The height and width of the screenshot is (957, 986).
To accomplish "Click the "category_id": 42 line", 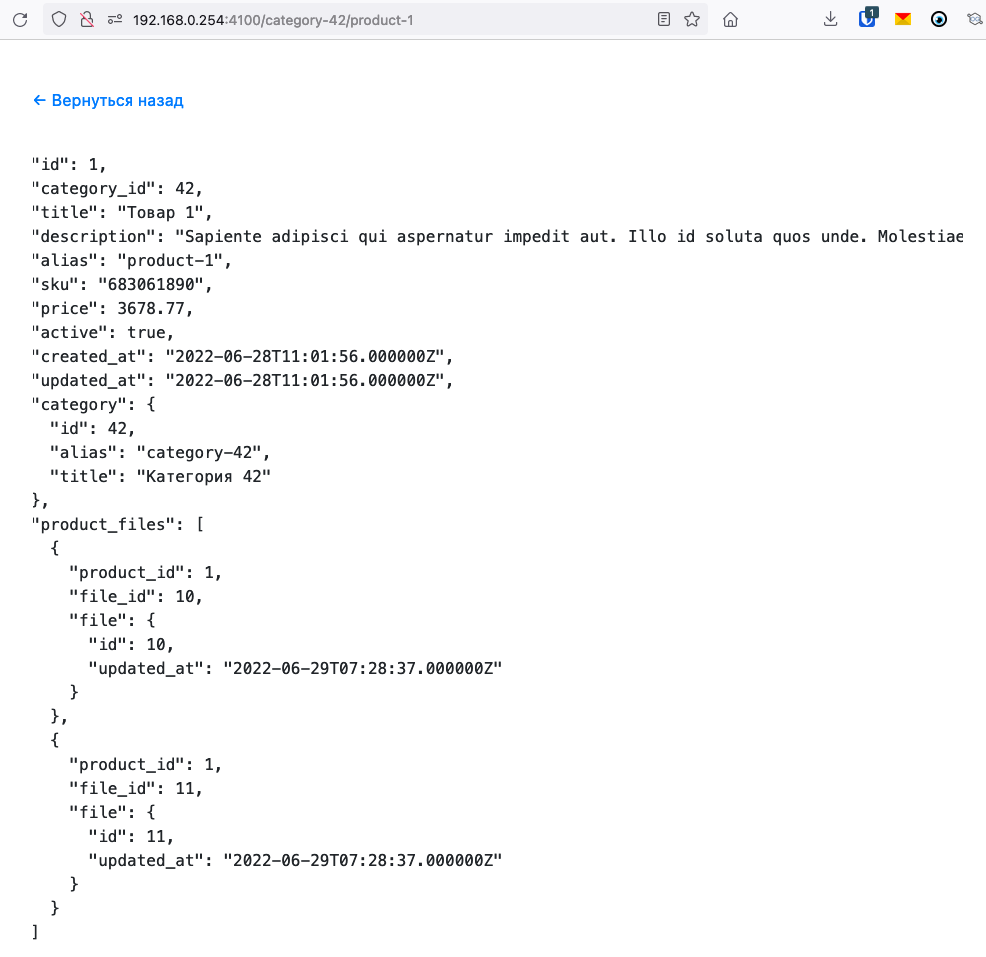I will click(117, 189).
